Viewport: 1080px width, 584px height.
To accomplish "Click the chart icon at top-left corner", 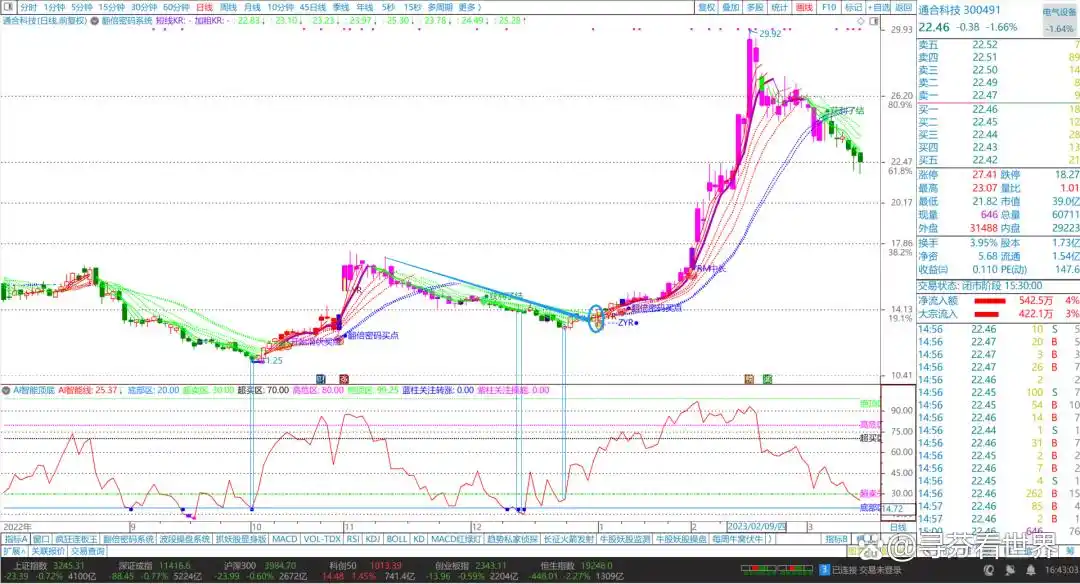I will point(8,7).
